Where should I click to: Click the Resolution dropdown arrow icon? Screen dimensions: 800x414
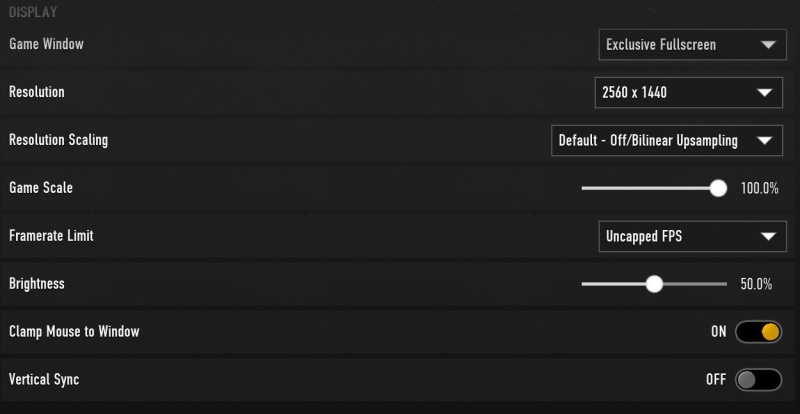coord(767,93)
